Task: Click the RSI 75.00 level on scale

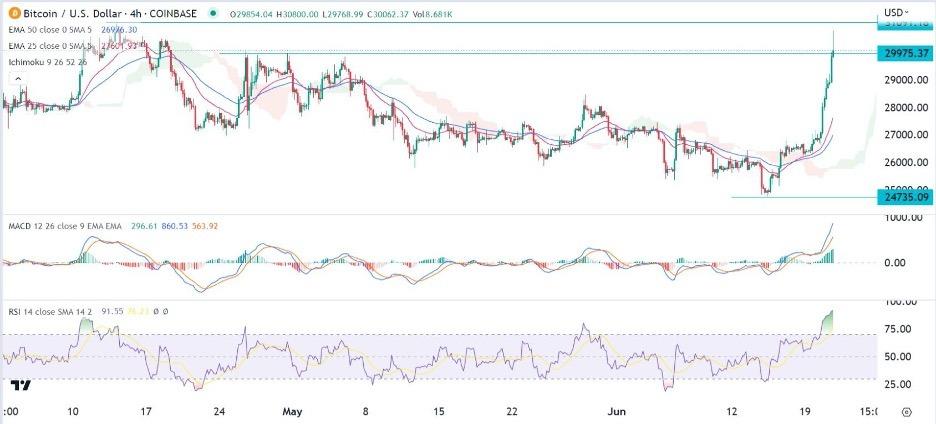Action: tap(904, 329)
